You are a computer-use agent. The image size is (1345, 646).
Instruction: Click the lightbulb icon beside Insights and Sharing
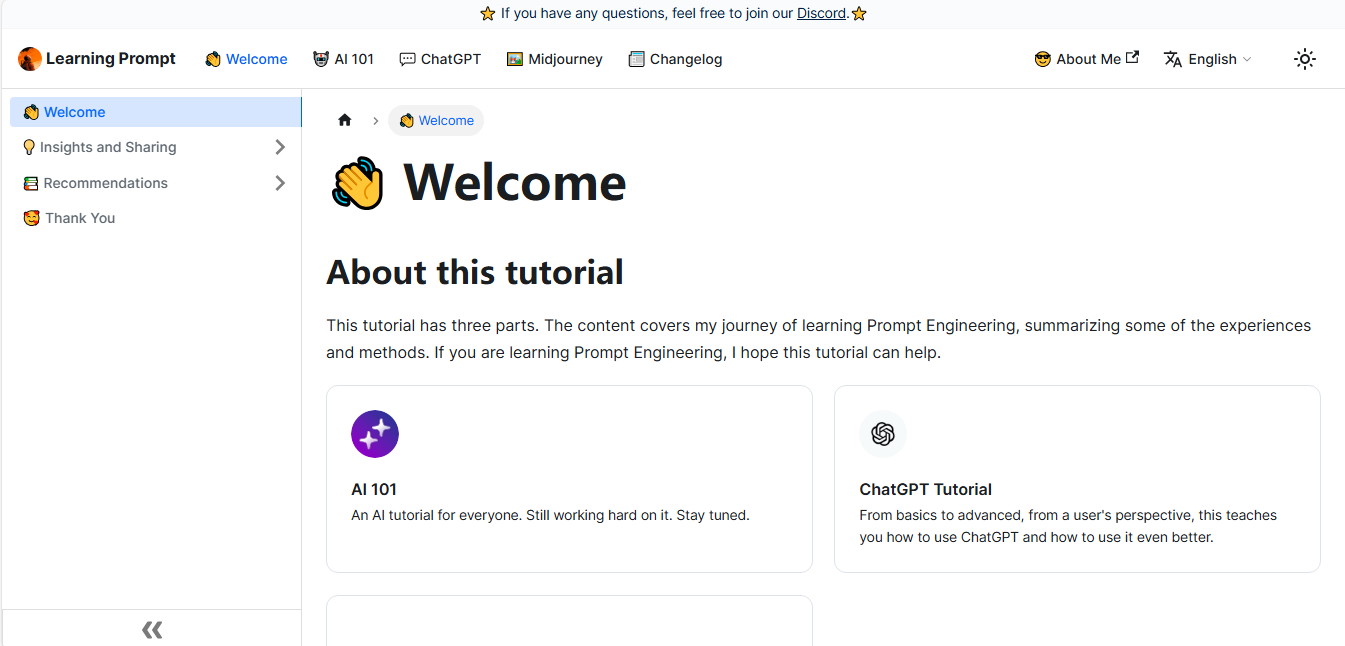tap(29, 148)
